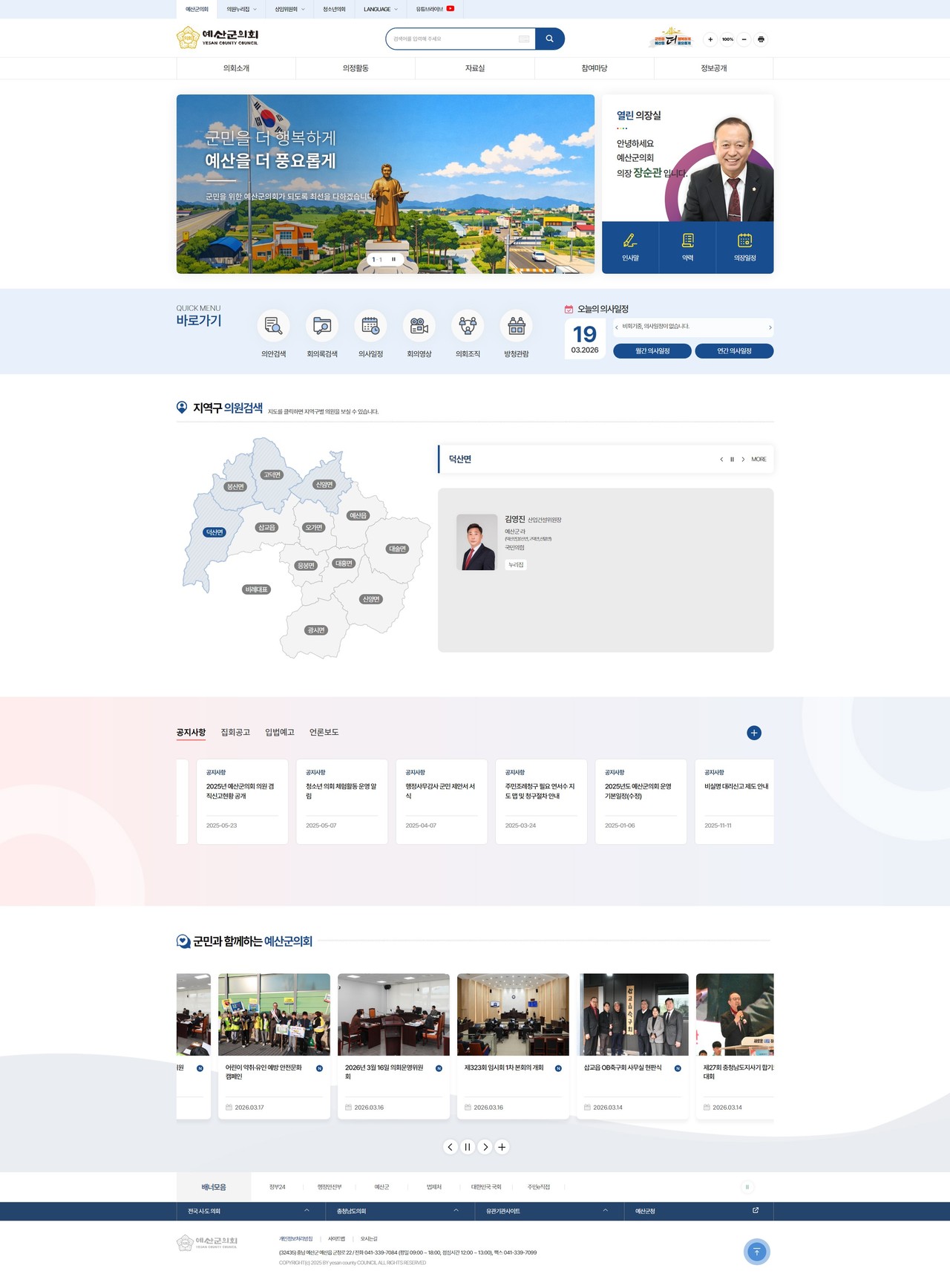
Task: Open the 회의영상 camera icon
Action: (419, 326)
